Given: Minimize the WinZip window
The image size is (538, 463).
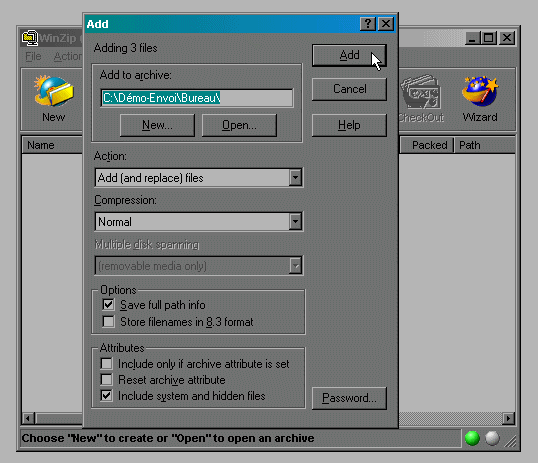Looking at the screenshot, I should tap(472, 38).
